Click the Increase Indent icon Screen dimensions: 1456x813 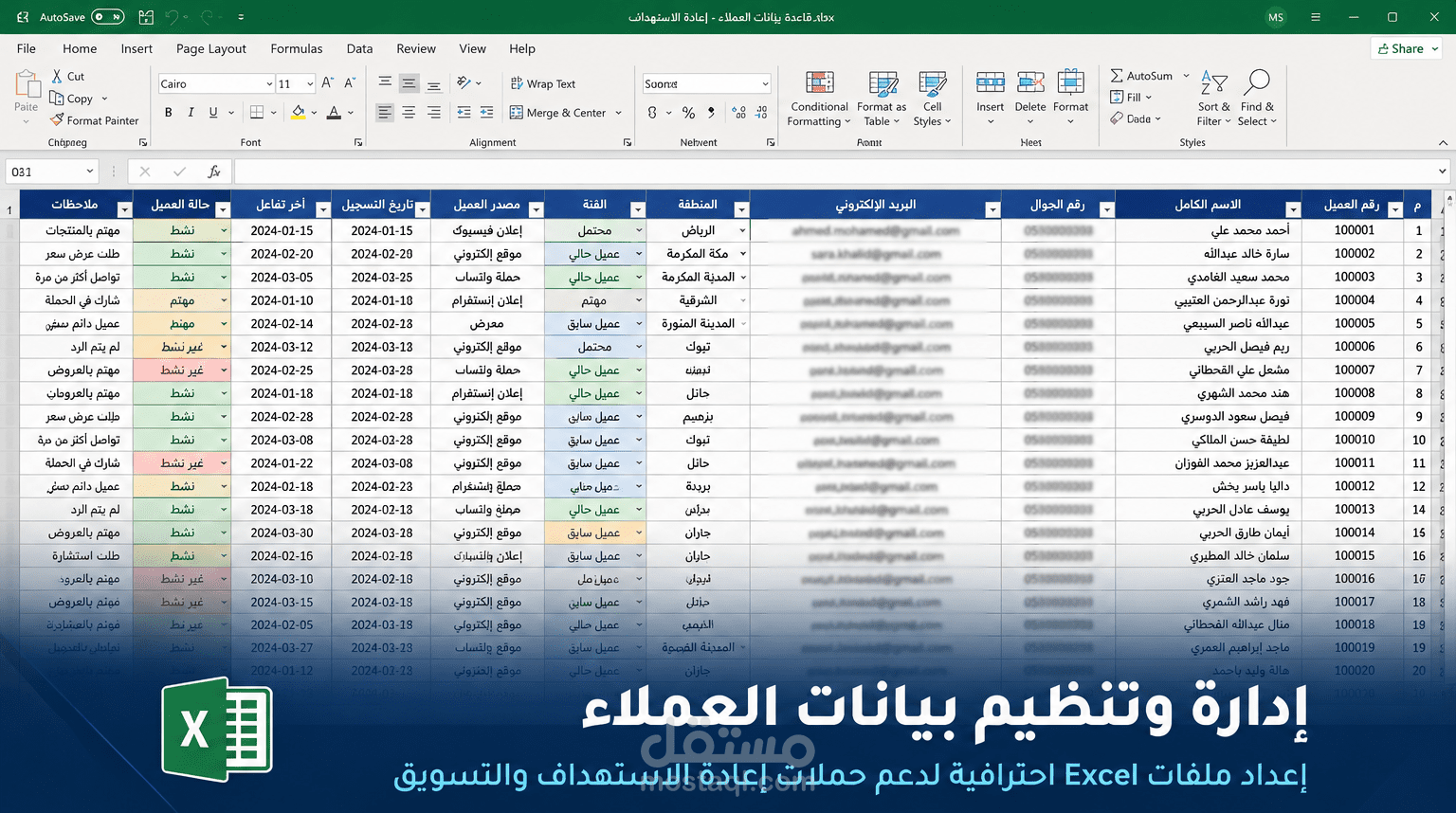pos(486,112)
